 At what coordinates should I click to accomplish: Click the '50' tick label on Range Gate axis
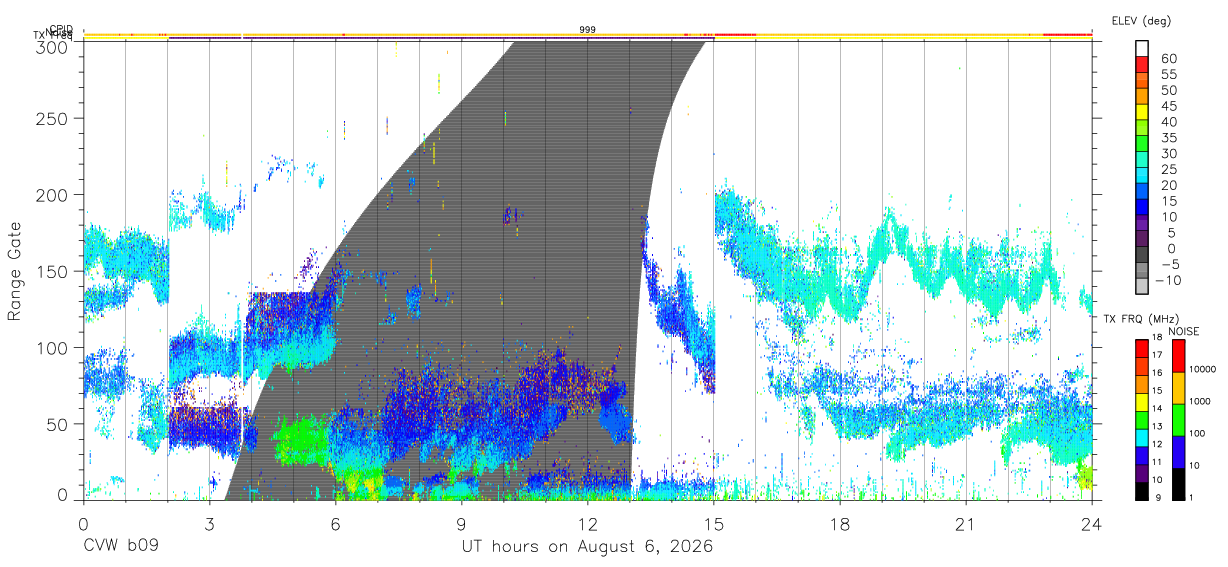(x=58, y=424)
